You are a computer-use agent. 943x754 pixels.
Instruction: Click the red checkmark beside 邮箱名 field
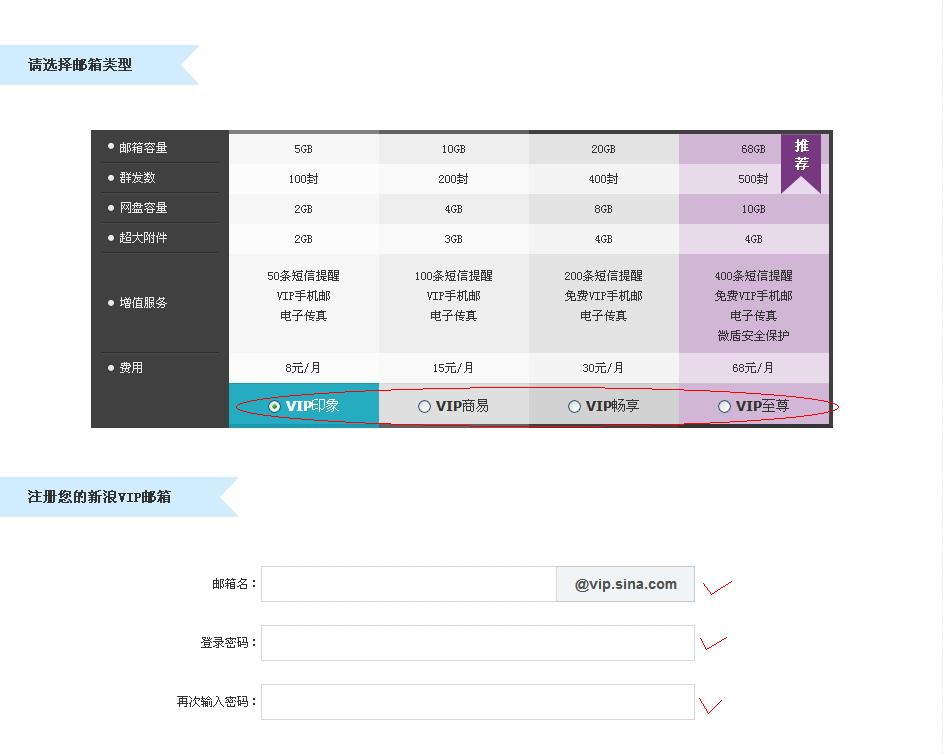(715, 587)
